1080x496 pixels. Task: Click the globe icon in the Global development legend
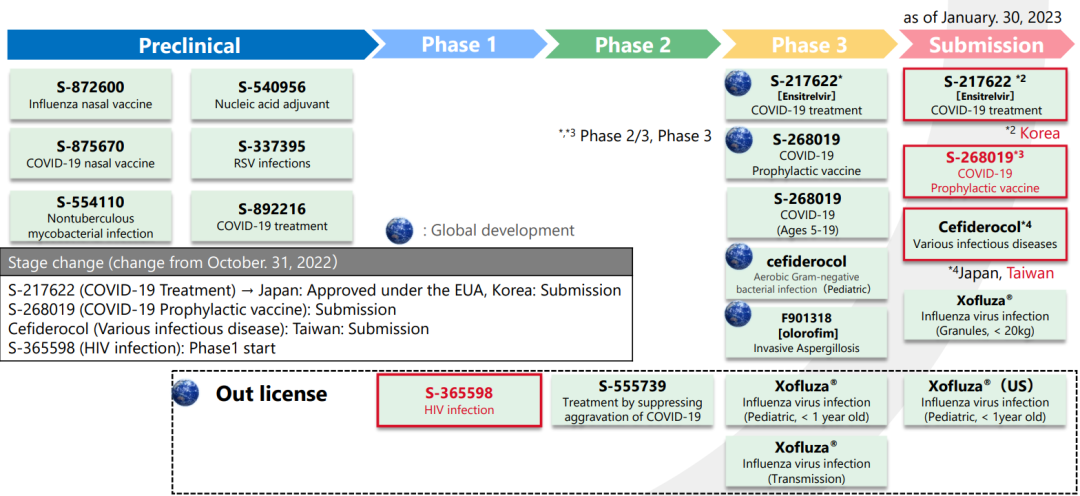coord(399,230)
